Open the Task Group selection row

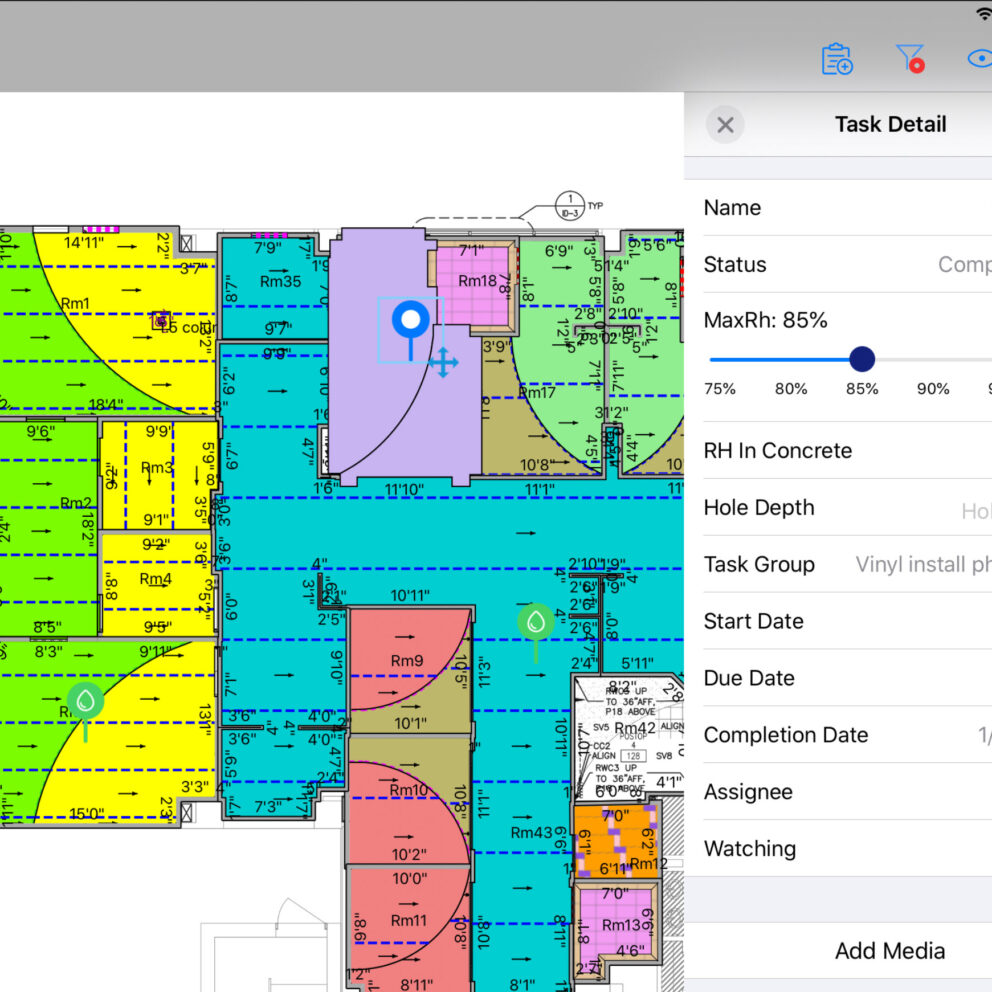click(840, 565)
